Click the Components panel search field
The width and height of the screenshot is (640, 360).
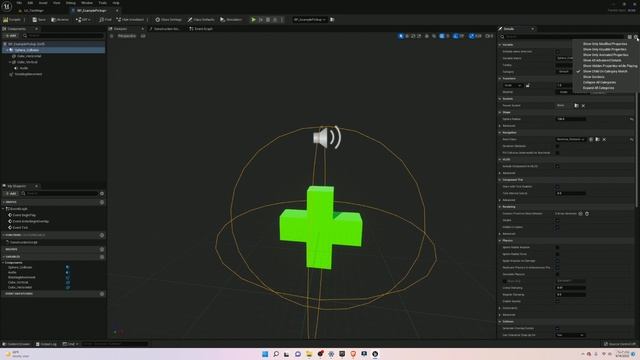pyautogui.click(x=63, y=36)
